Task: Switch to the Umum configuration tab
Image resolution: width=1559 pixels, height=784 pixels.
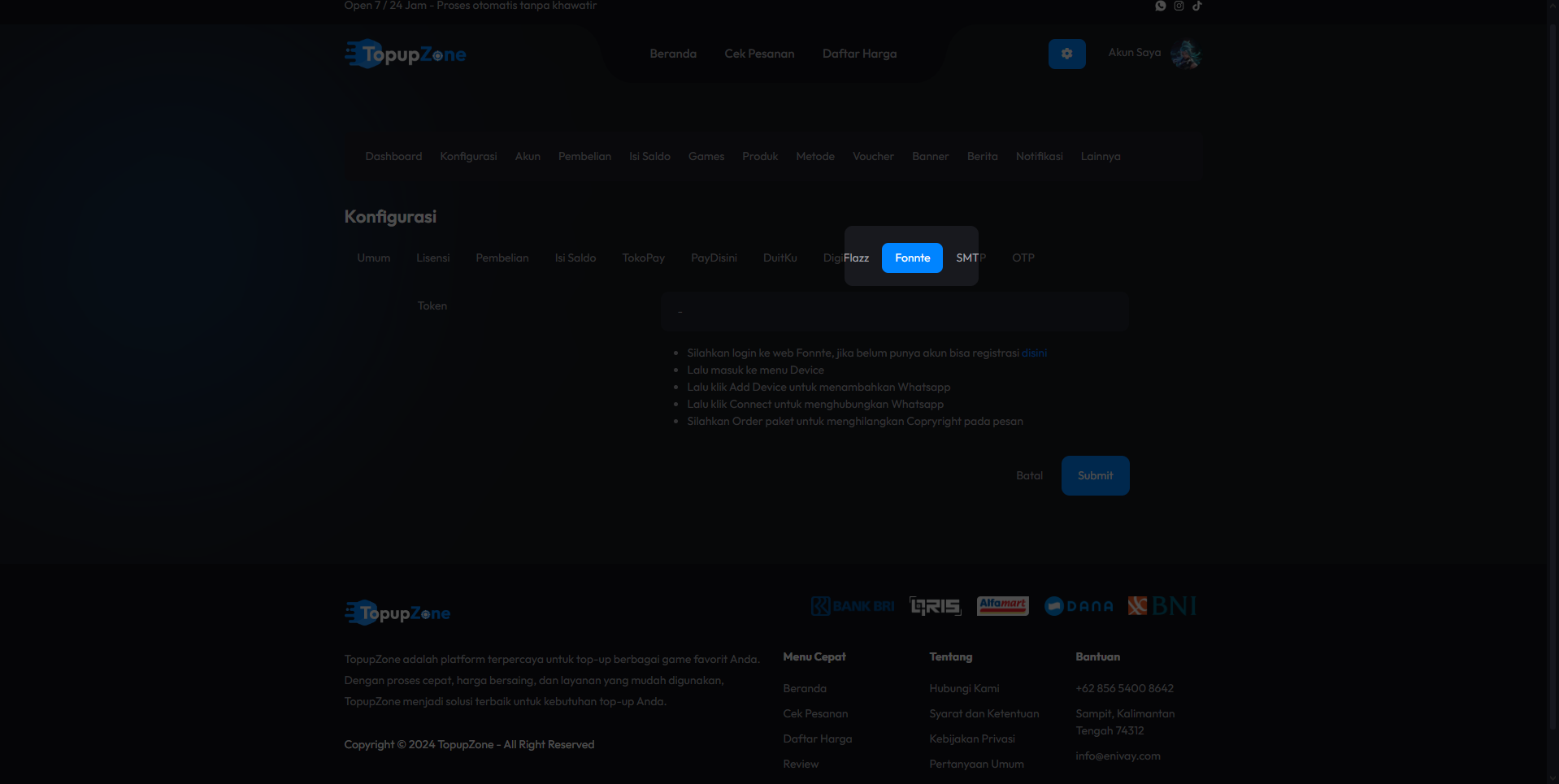Action: coord(374,258)
